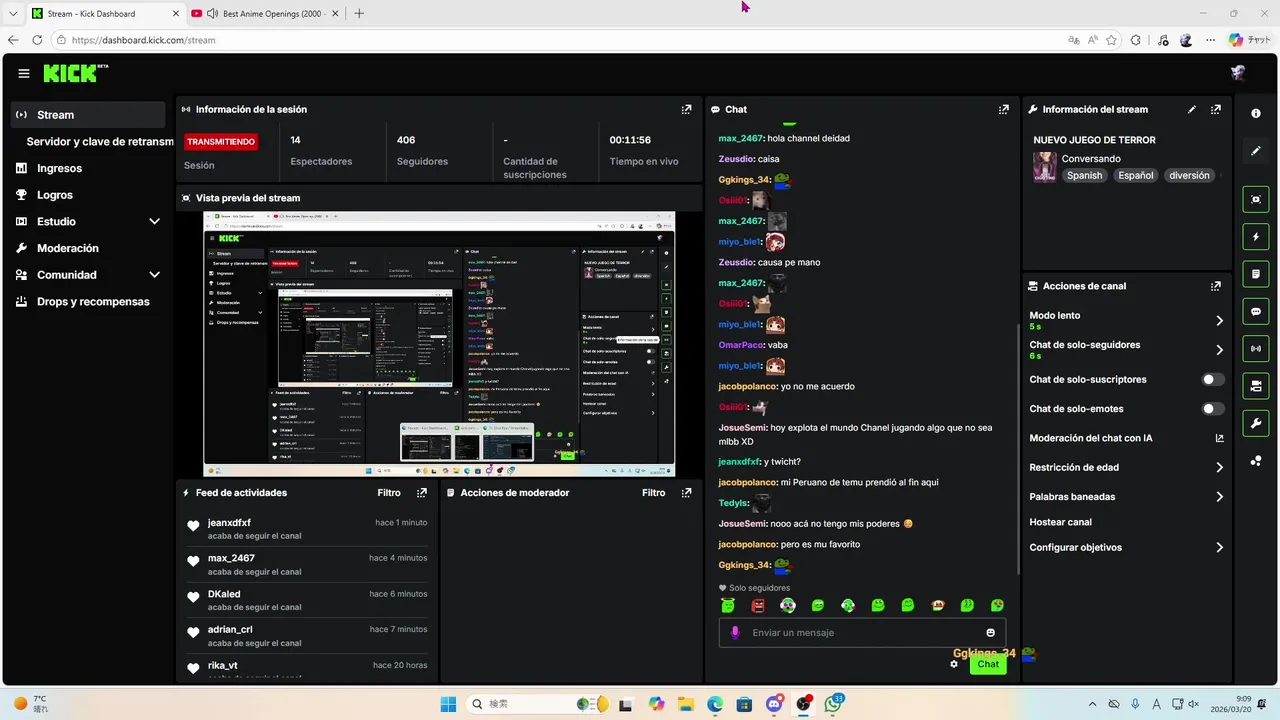Open Filtro in Acciones de moderador
Viewport: 1280px width, 720px height.
(x=653, y=493)
